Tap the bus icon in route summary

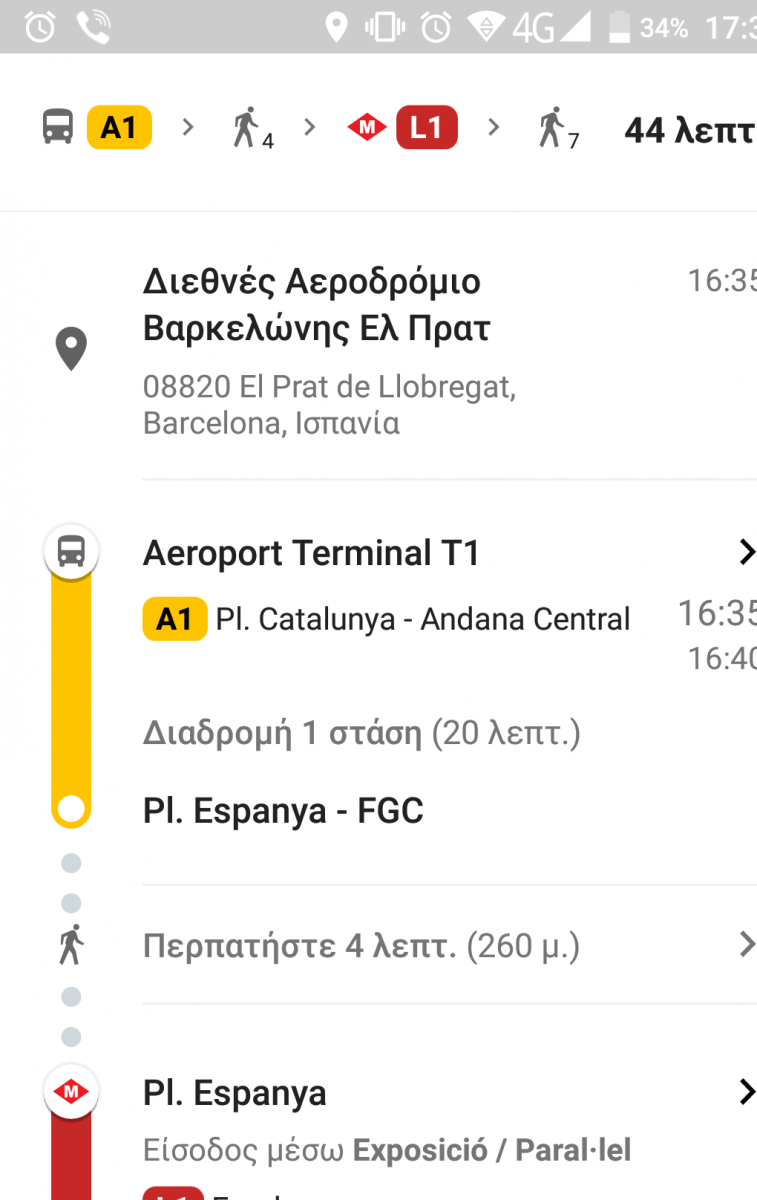59,128
